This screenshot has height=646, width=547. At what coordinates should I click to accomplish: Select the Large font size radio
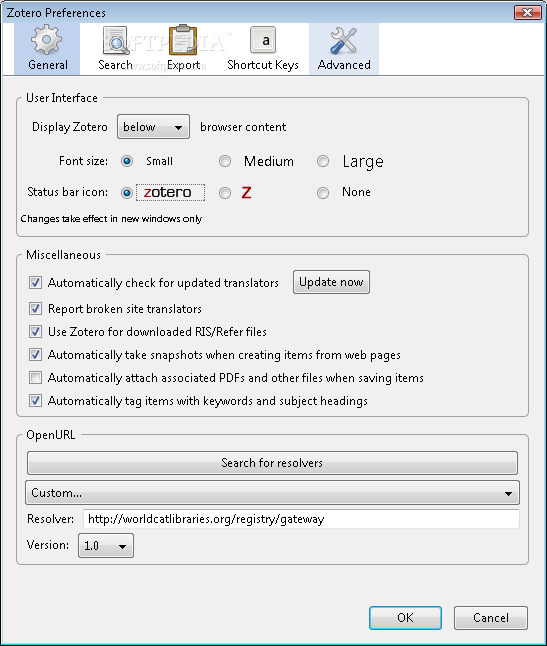coord(323,161)
